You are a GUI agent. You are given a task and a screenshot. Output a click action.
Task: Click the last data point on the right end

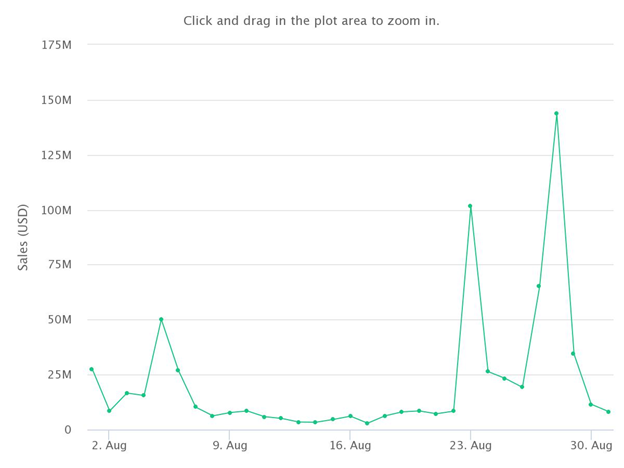click(x=608, y=412)
